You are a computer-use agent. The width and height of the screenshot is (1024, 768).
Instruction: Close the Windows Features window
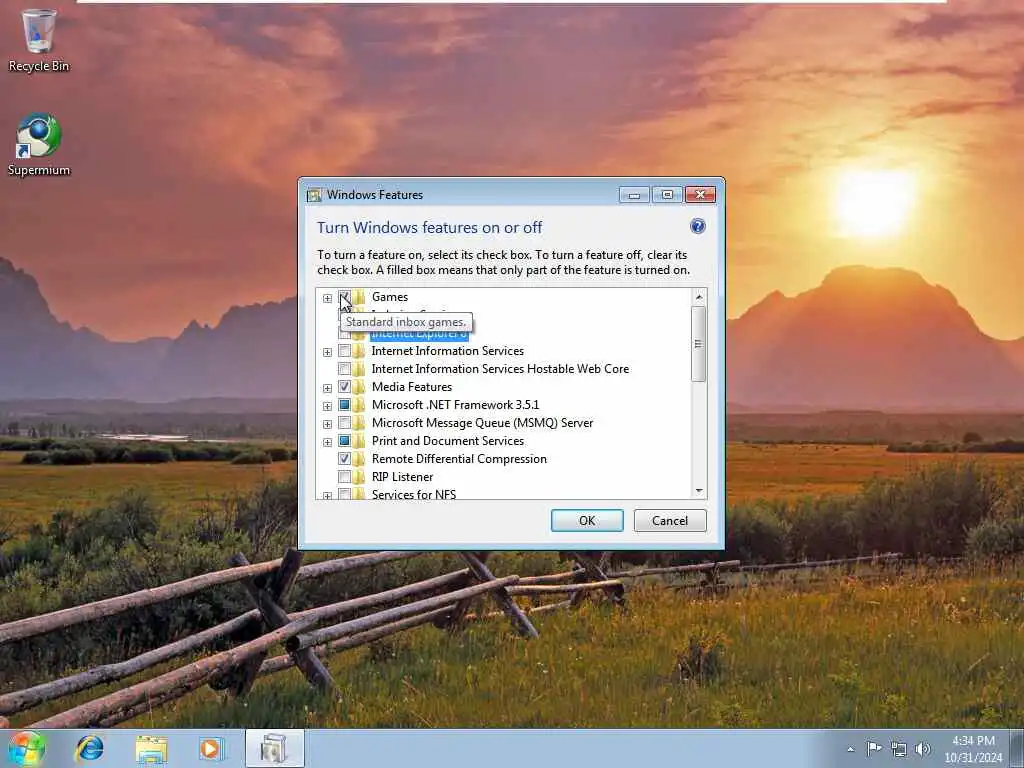[x=700, y=195]
